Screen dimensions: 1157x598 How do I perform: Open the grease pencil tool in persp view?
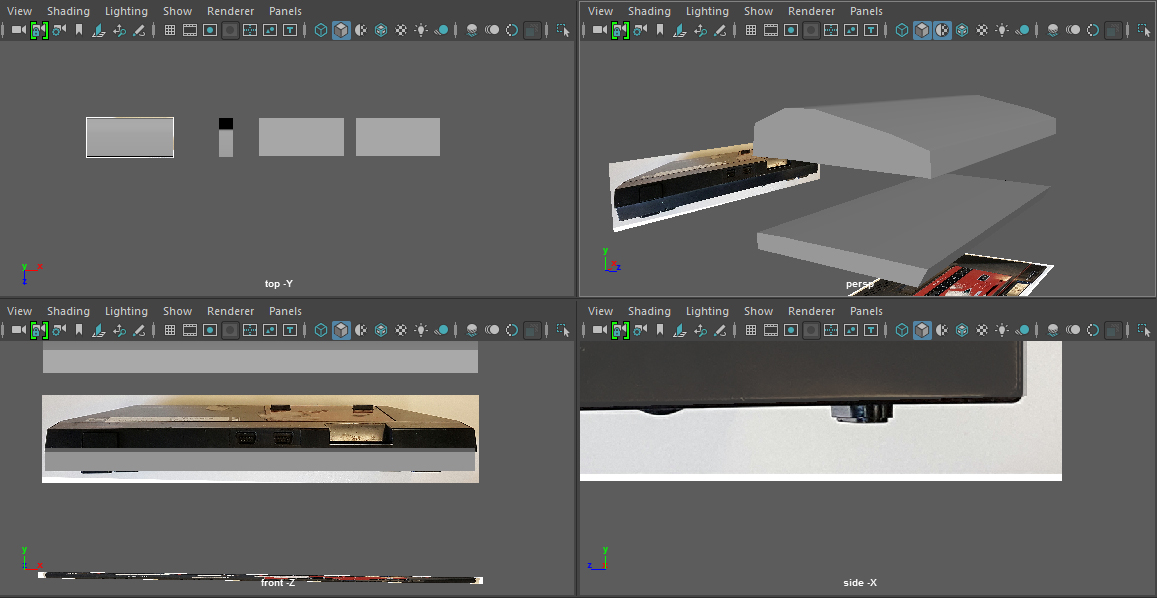pyautogui.click(x=720, y=30)
